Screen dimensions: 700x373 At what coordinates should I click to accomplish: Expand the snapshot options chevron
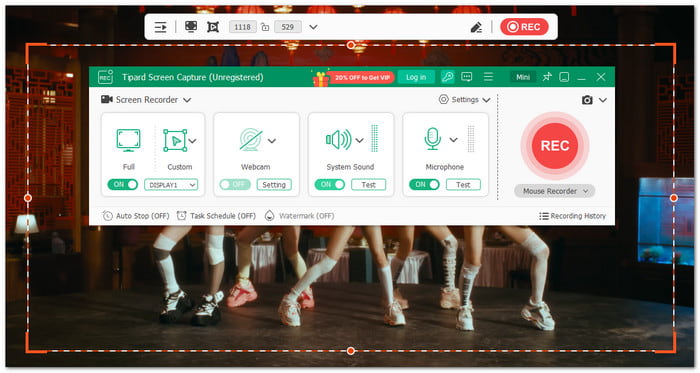(603, 100)
